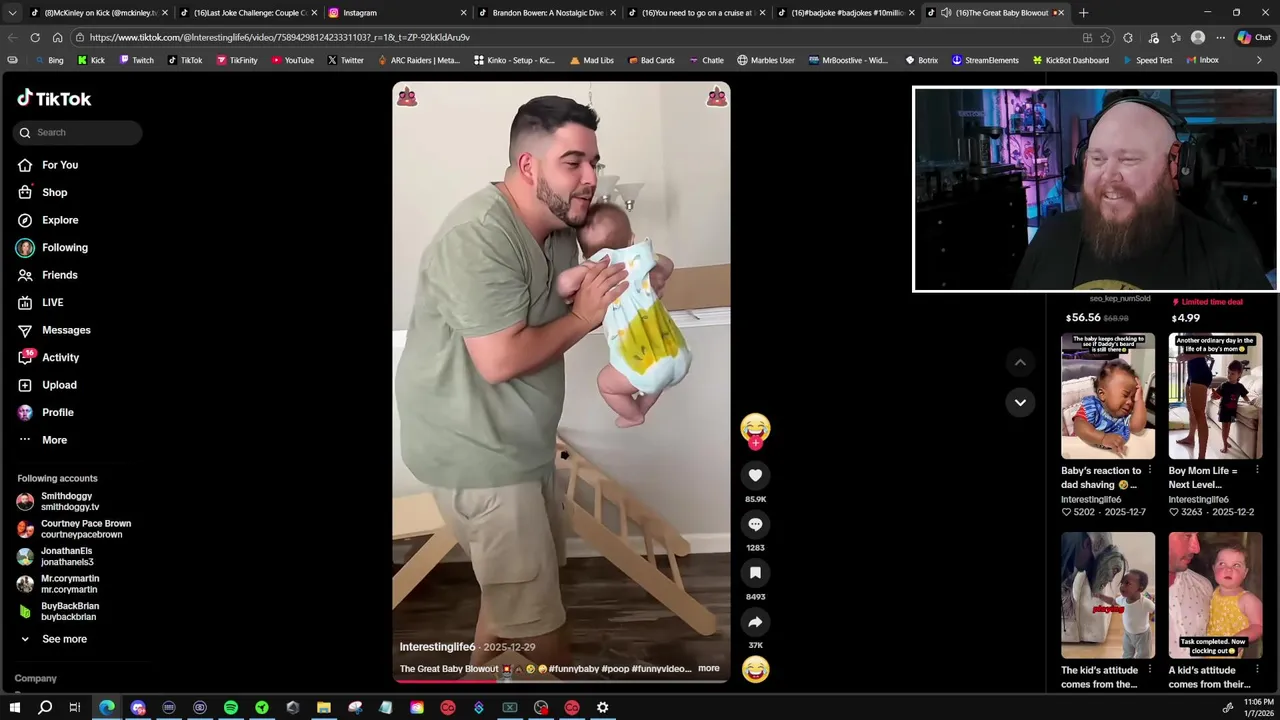Viewport: 1280px width, 720px height.
Task: Open Messages in sidebar
Action: pos(66,330)
